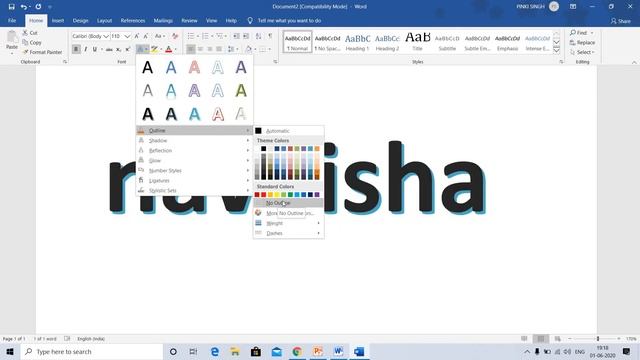Click the Decrease Indent icon
The image size is (640, 360).
tap(236, 36)
